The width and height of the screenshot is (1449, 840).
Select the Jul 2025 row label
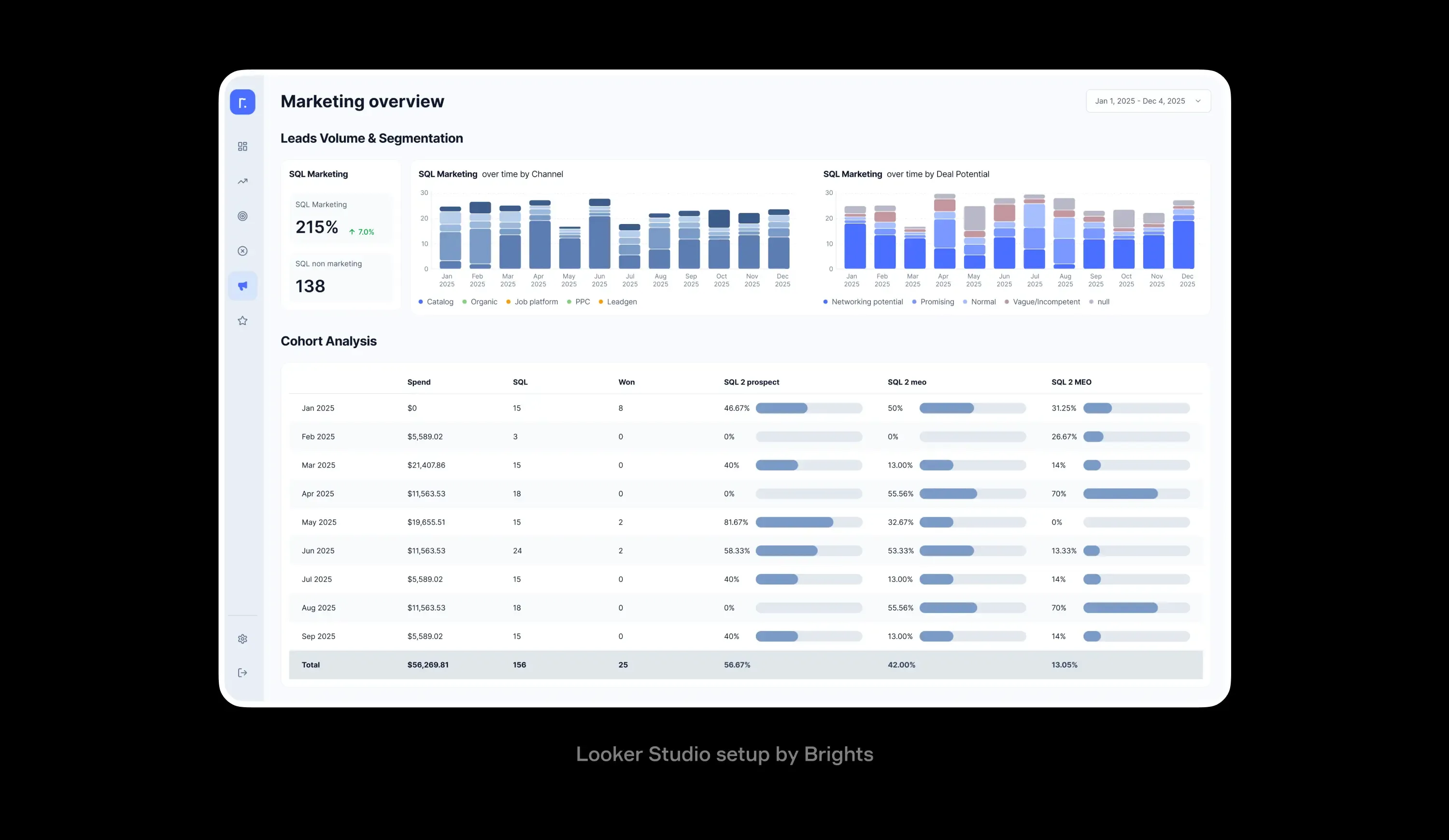coord(316,579)
